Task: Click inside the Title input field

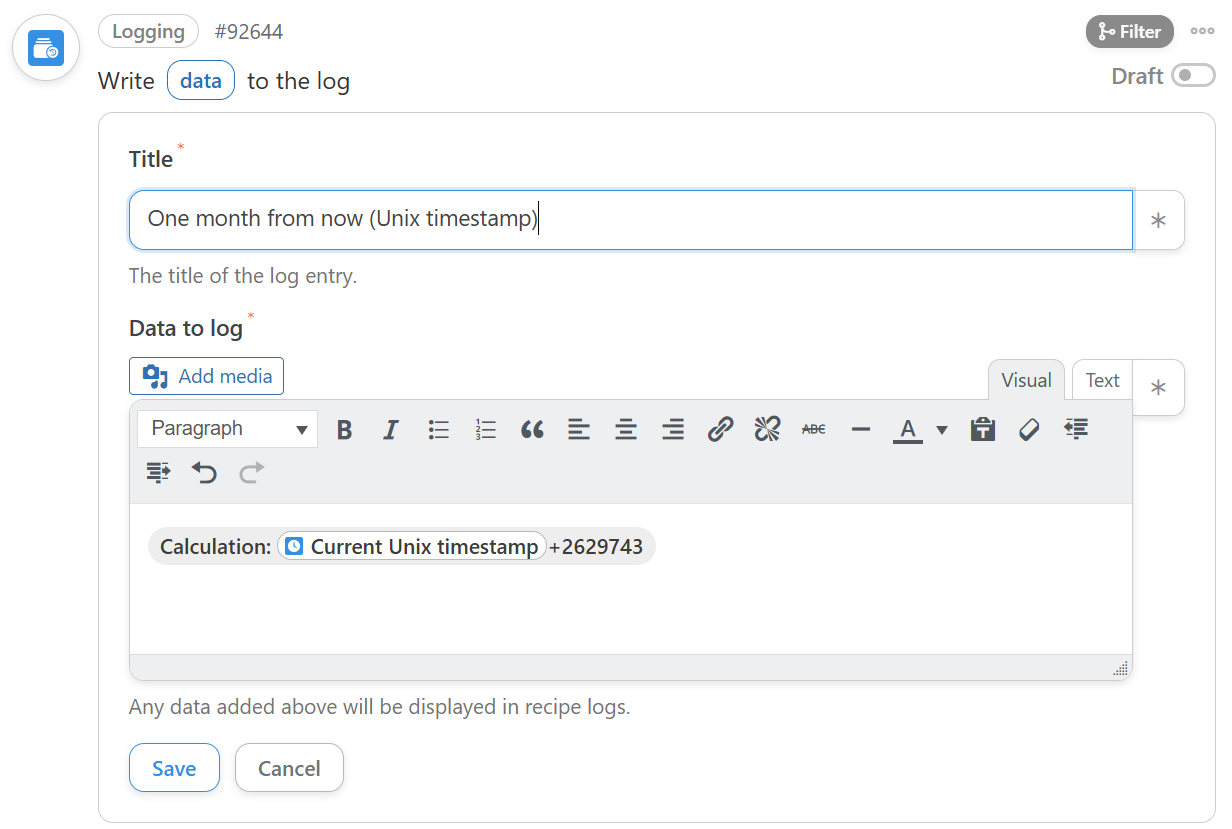Action: coord(630,219)
